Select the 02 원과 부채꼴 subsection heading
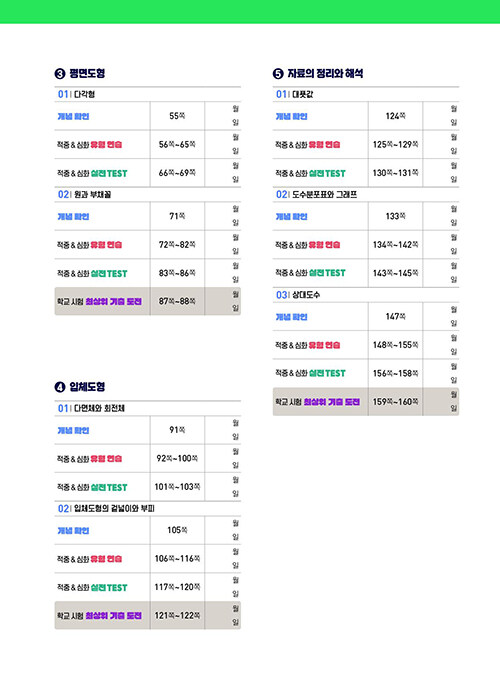500x675 pixels. click(x=84, y=195)
